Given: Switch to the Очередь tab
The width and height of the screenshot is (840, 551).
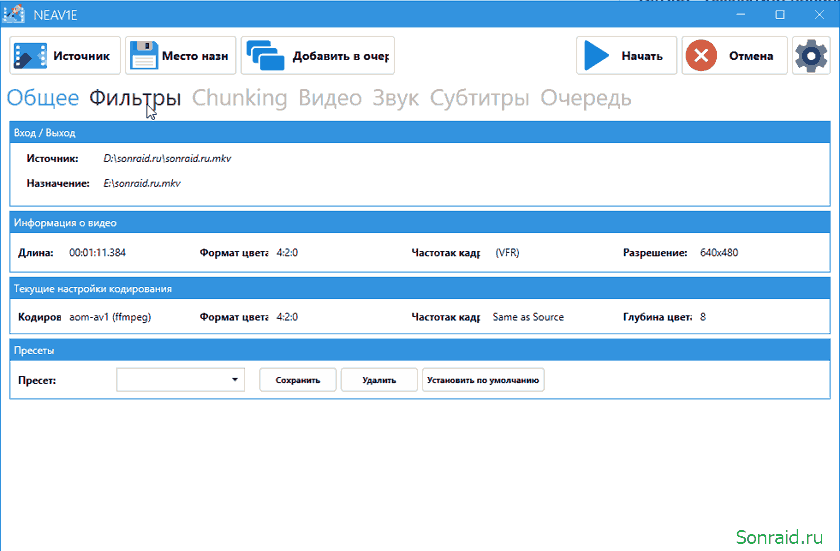Looking at the screenshot, I should (x=586, y=98).
